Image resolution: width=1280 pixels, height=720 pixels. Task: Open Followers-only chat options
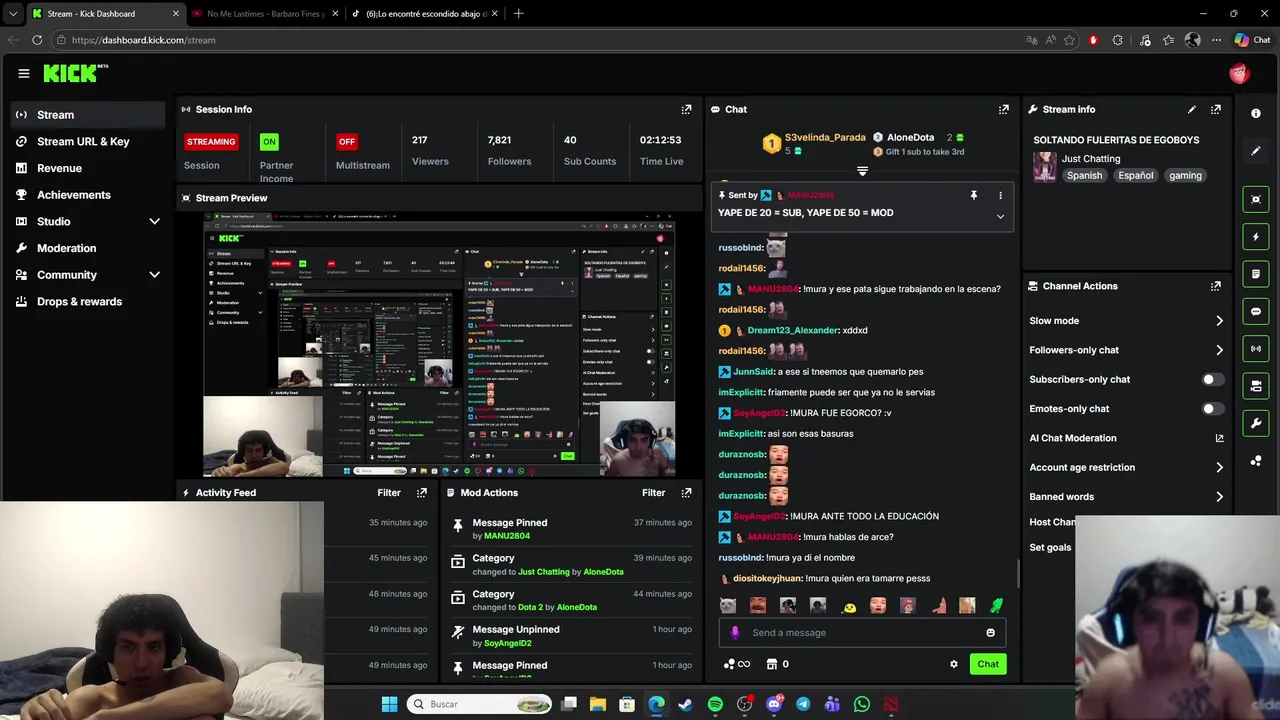[1126, 350]
